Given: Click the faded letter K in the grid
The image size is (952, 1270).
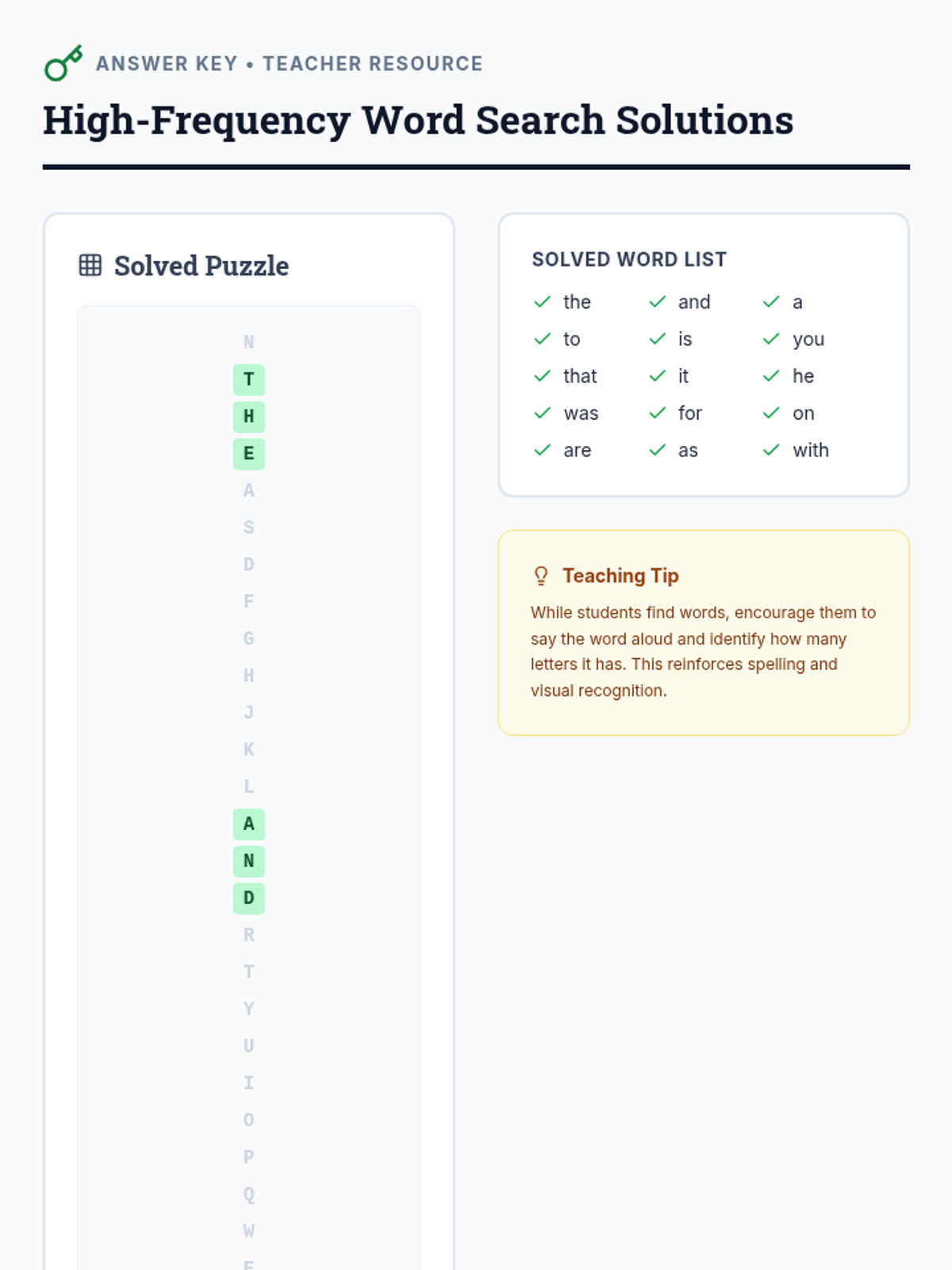Looking at the screenshot, I should 249,749.
